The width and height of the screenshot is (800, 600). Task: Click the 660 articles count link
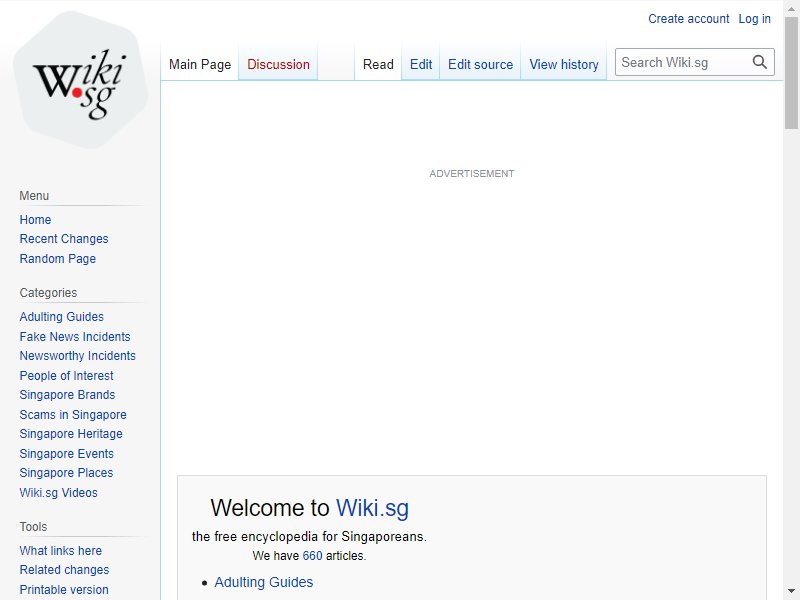(312, 556)
